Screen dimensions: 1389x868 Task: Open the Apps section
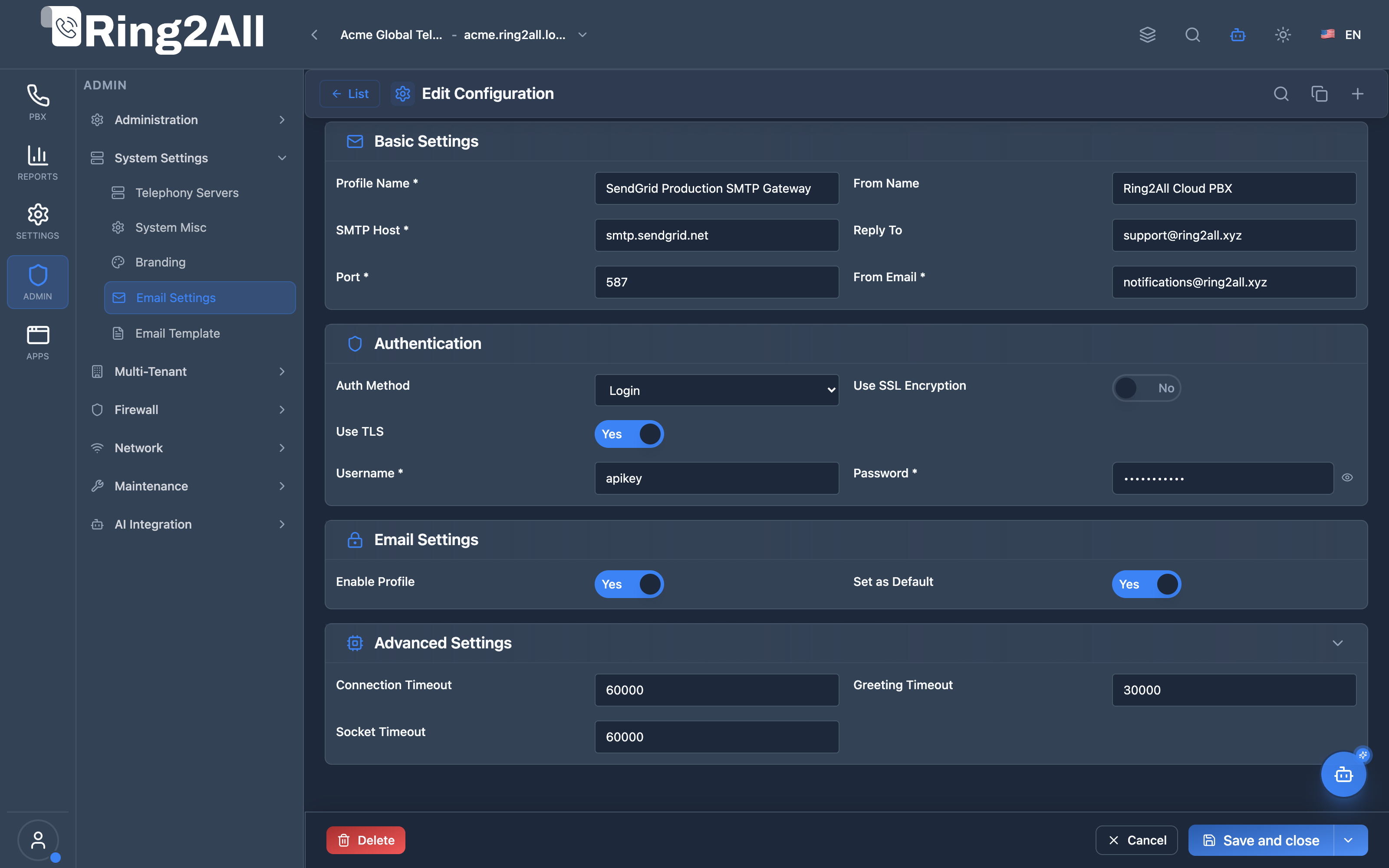37,343
